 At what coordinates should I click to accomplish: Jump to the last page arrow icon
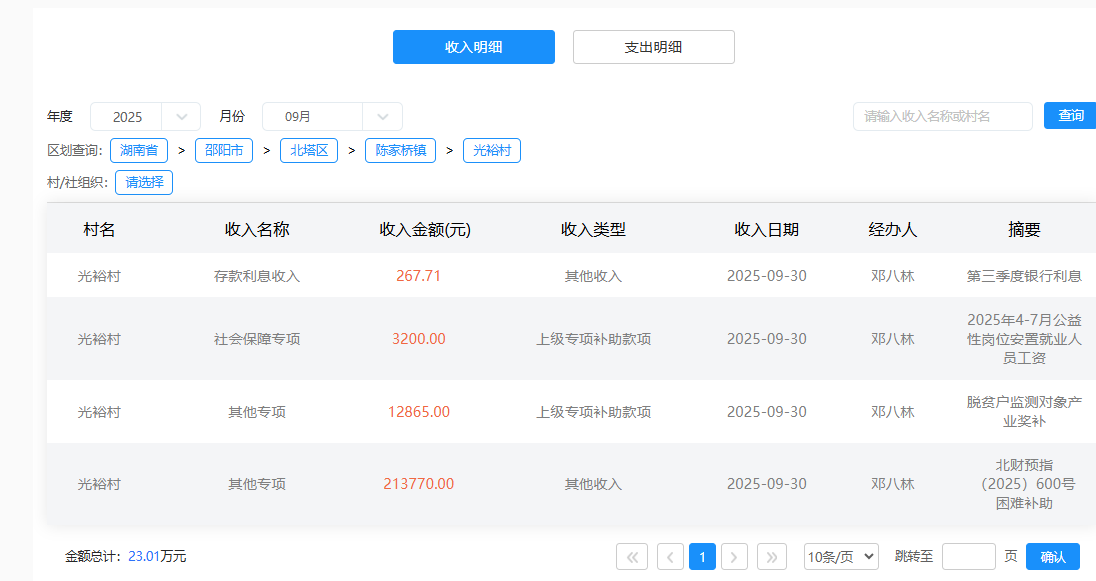(x=772, y=557)
